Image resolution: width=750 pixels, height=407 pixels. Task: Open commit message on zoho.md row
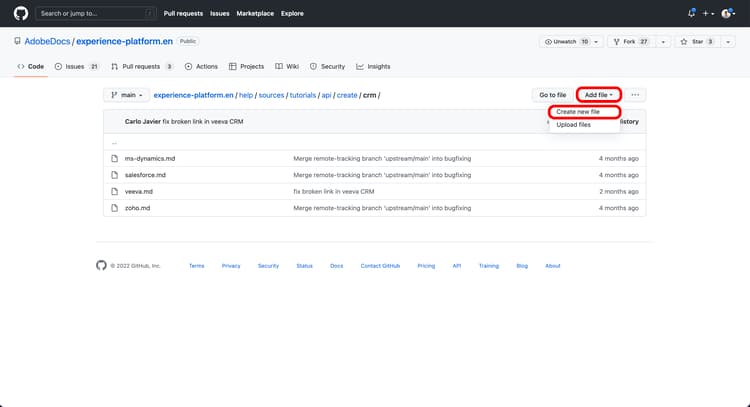click(382, 208)
